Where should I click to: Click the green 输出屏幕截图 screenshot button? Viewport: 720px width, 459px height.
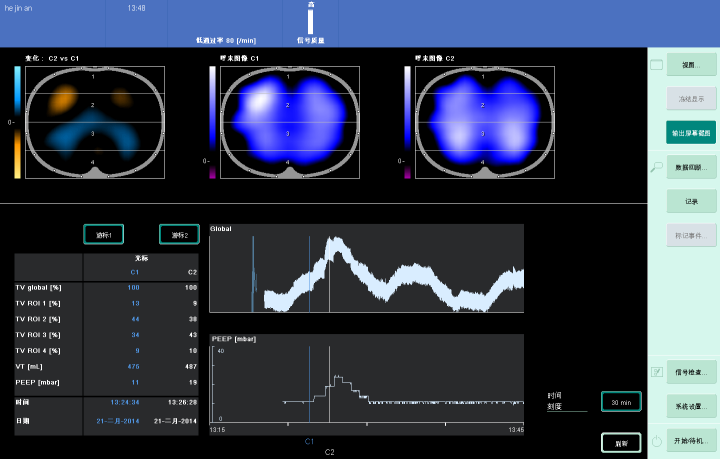click(x=691, y=133)
